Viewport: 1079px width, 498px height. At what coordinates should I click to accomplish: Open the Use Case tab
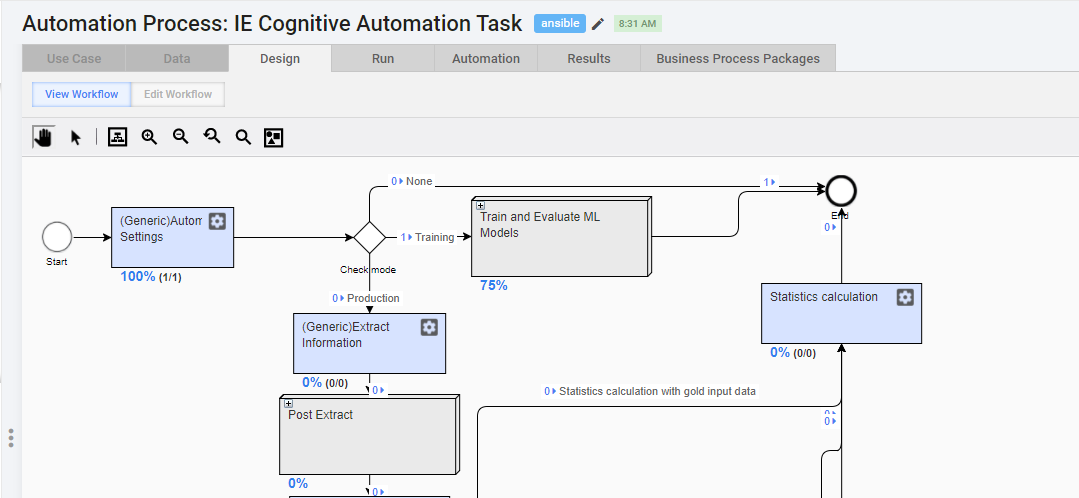[x=74, y=58]
